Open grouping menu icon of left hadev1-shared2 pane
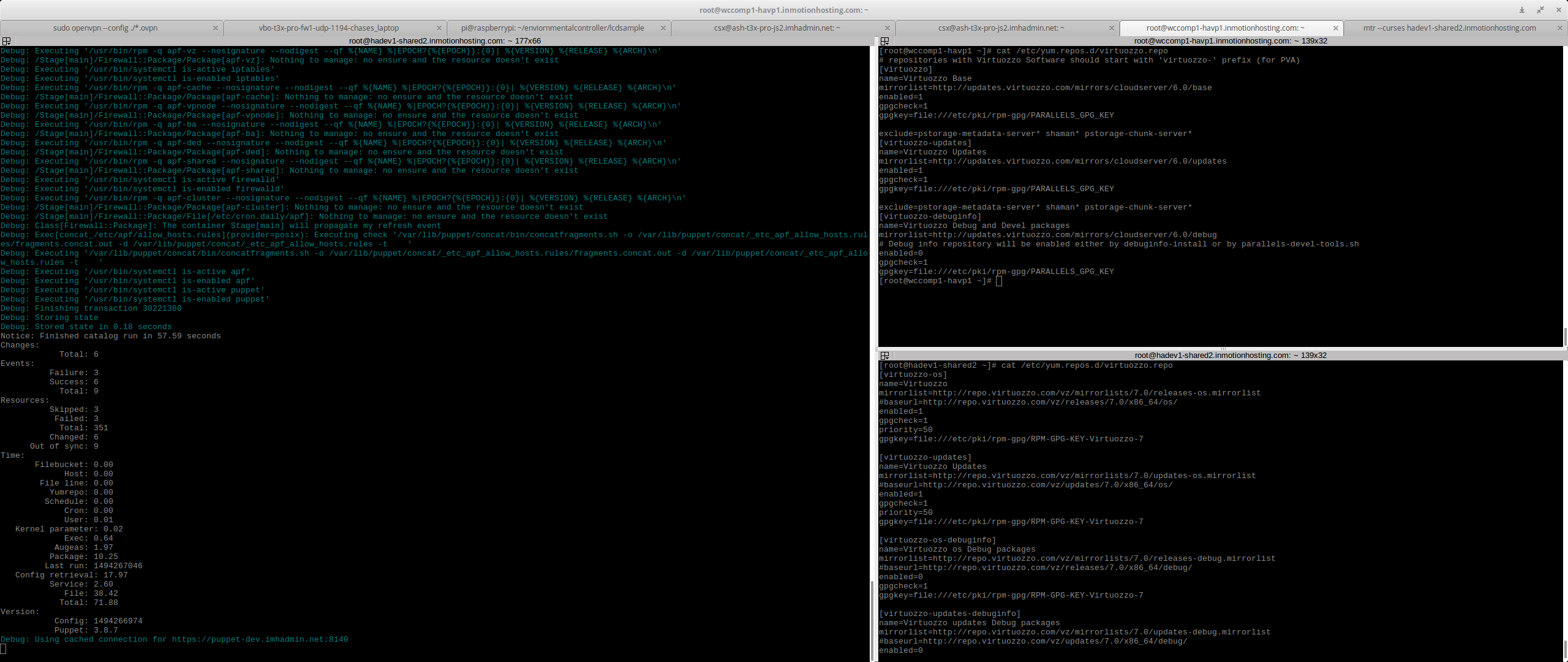The height and width of the screenshot is (662, 1568). click(x=6, y=41)
